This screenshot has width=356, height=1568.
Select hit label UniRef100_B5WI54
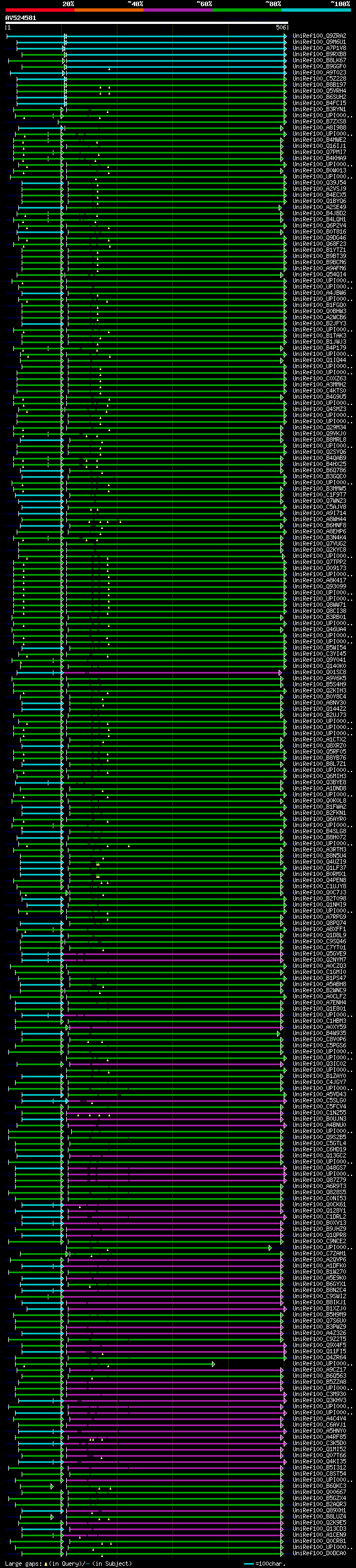[319, 647]
